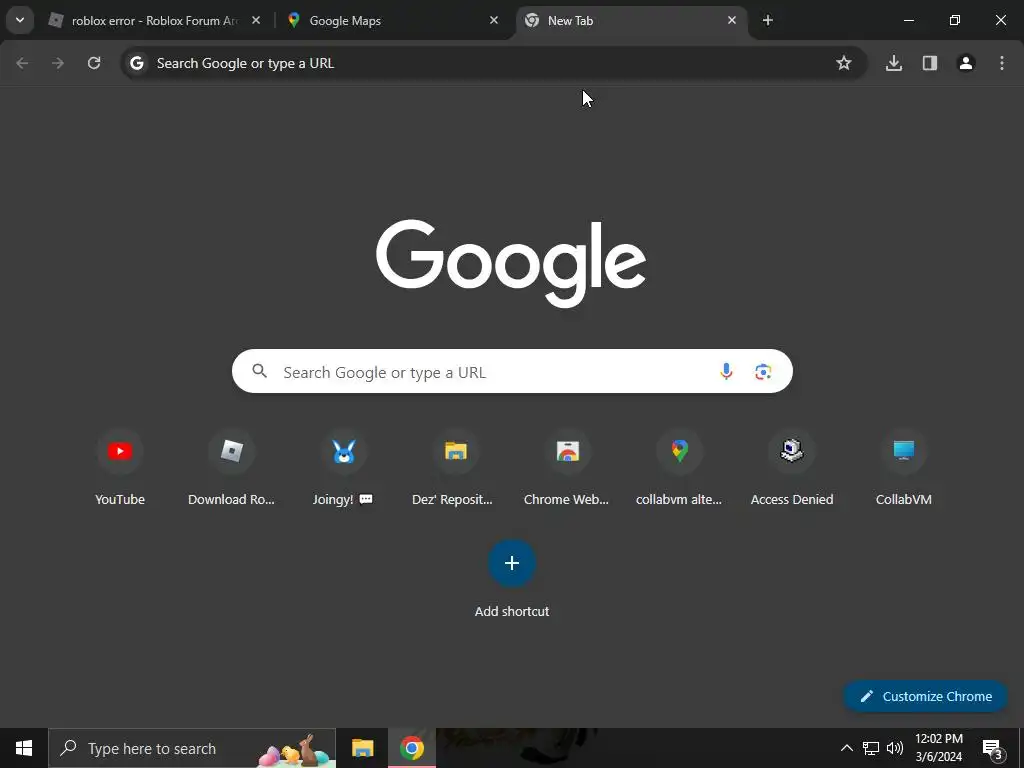
Task: Click the Chrome taskbar icon
Action: (412, 748)
